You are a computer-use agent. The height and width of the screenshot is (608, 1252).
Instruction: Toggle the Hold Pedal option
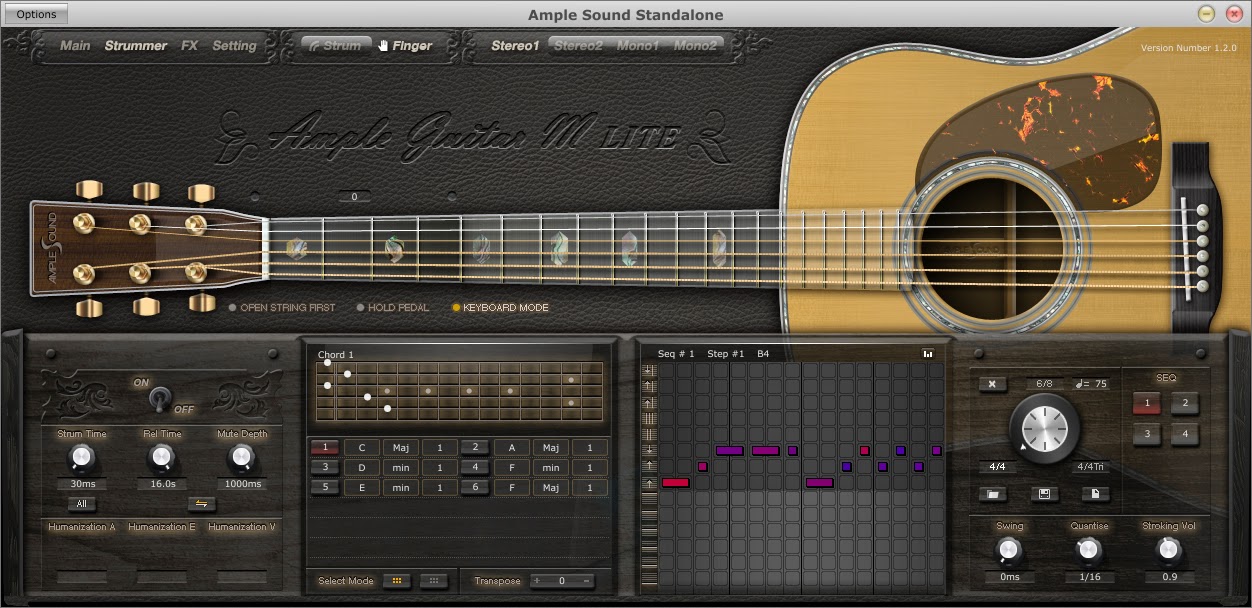392,308
